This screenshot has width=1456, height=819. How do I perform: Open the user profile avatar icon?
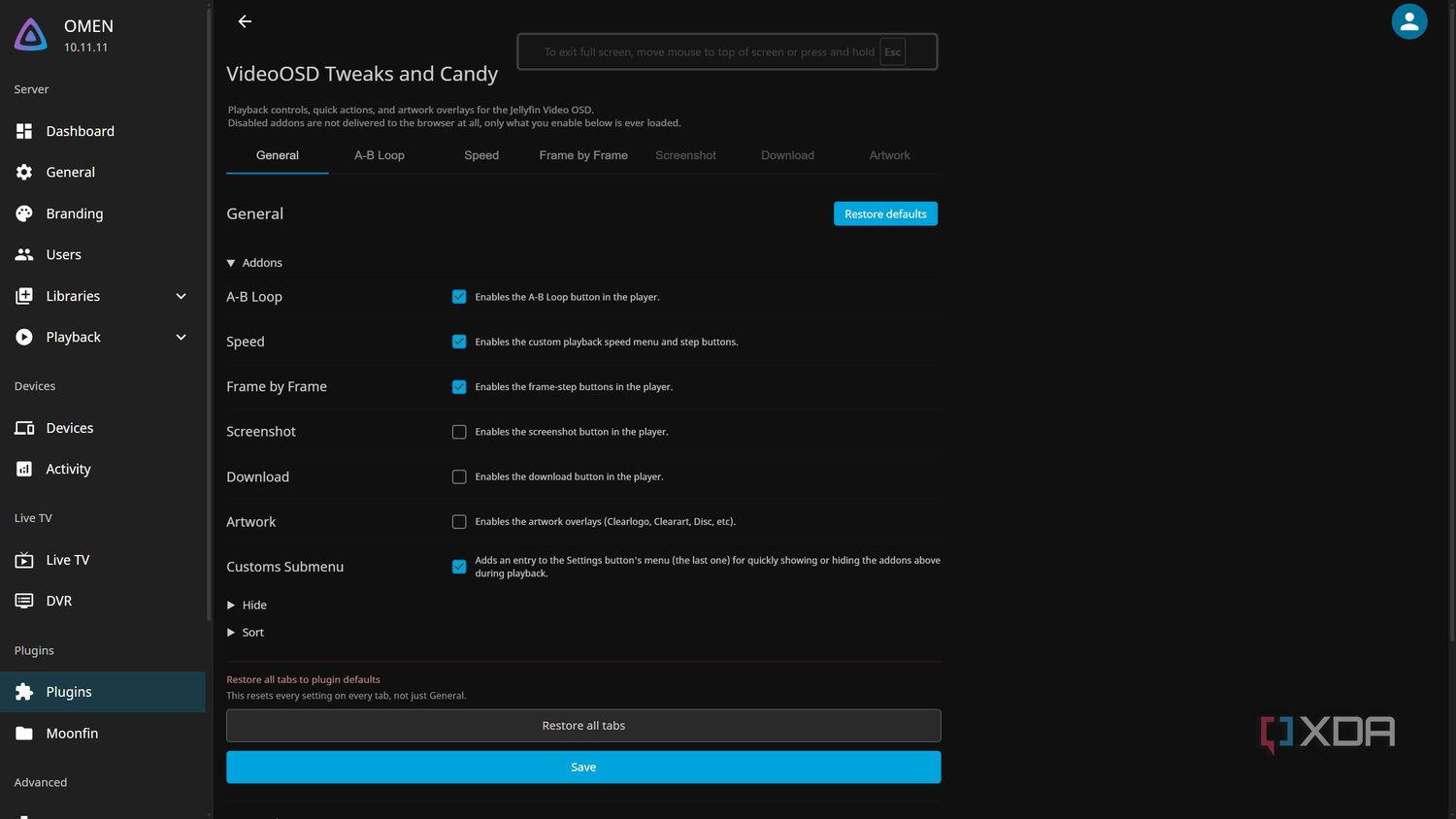[x=1408, y=21]
